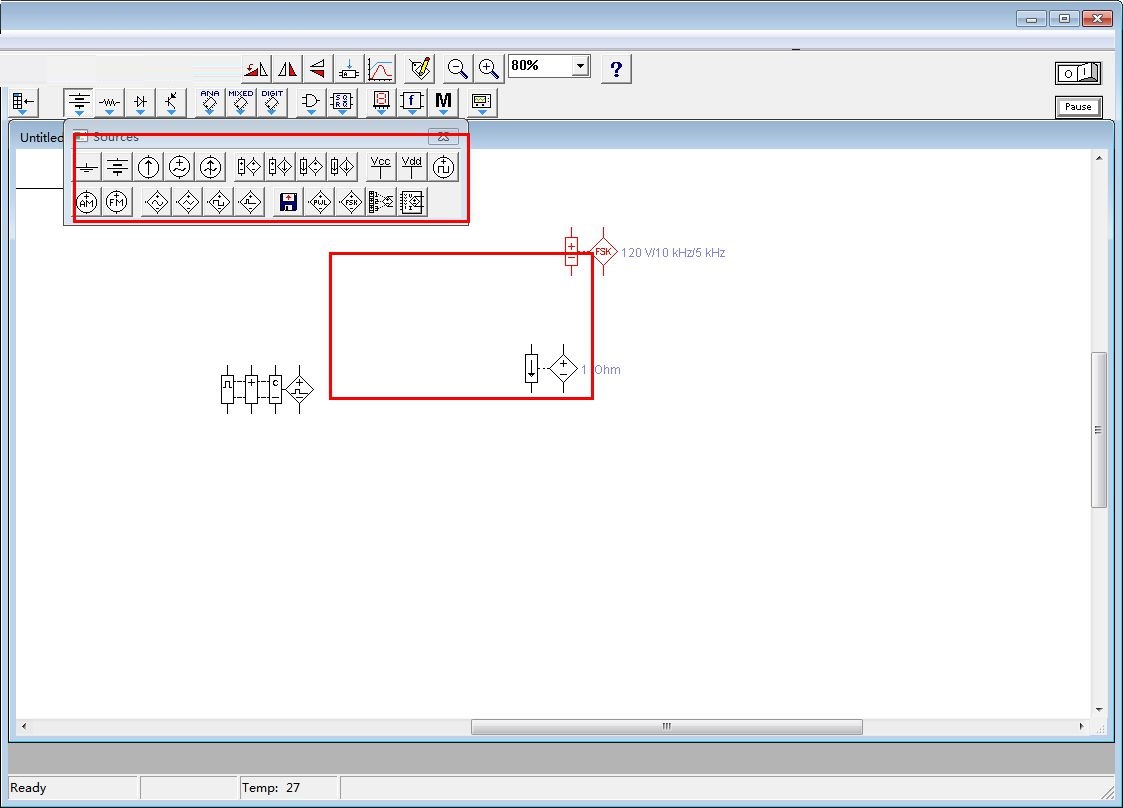Select the FM source component
Viewport: 1123px width, 808px height.
point(118,203)
